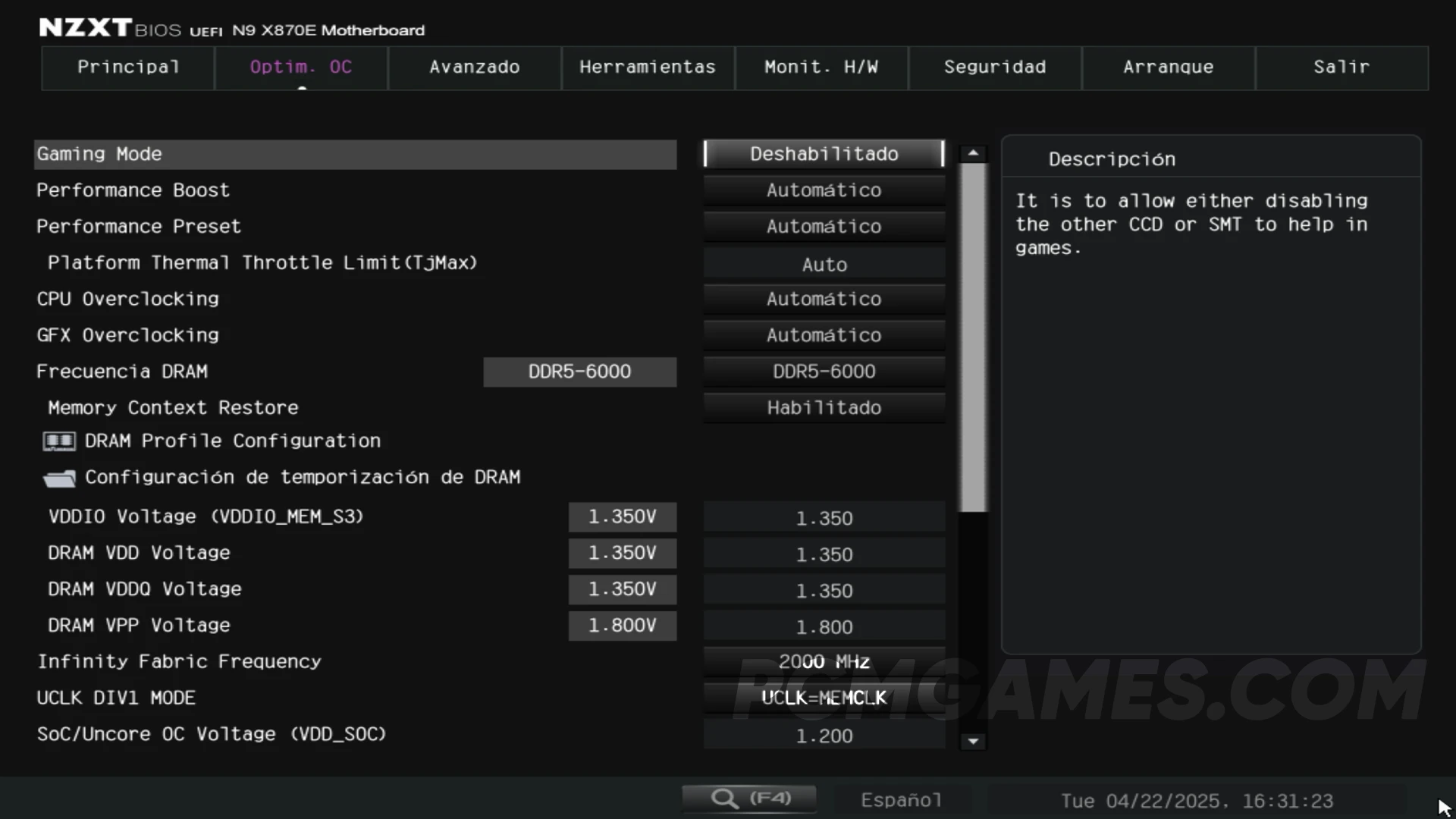Click DRAM VPP Voltage 1.800 input field
1456x819 pixels.
click(x=824, y=627)
